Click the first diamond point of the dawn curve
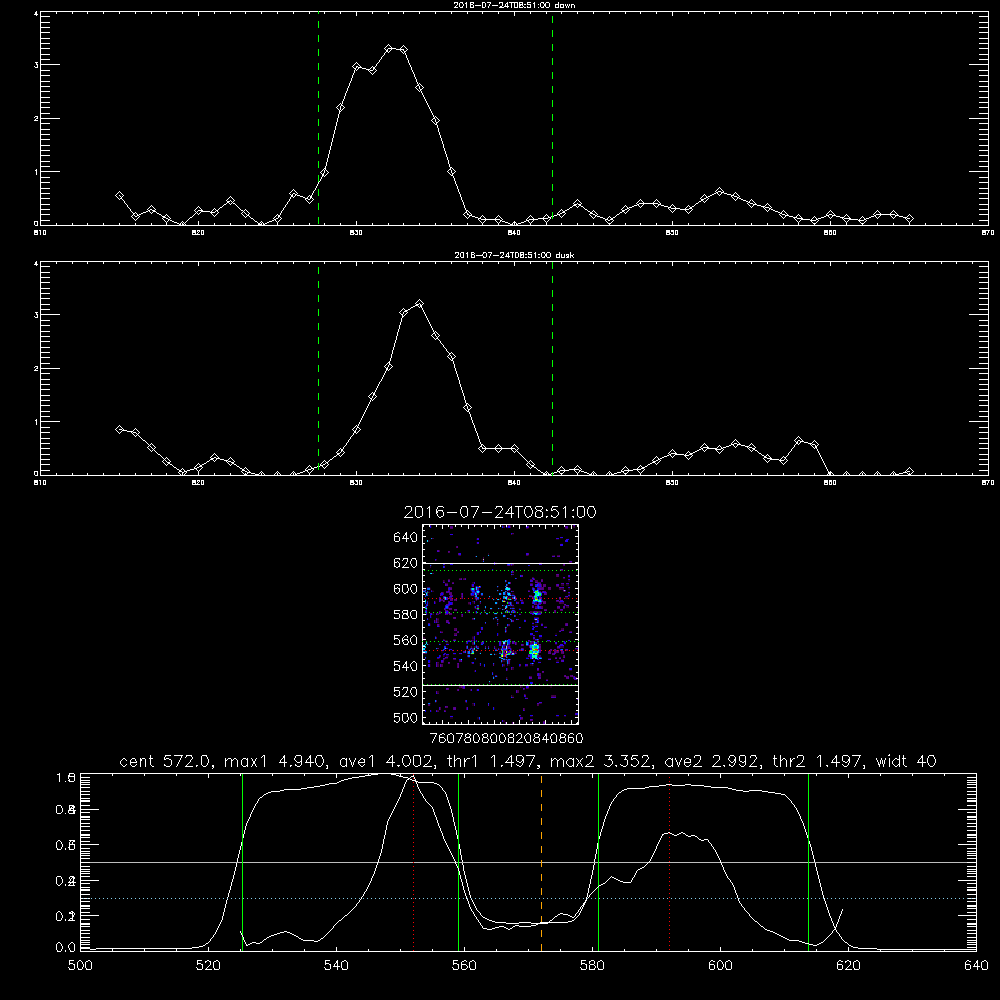Viewport: 1000px width, 1000px height. coord(119,196)
